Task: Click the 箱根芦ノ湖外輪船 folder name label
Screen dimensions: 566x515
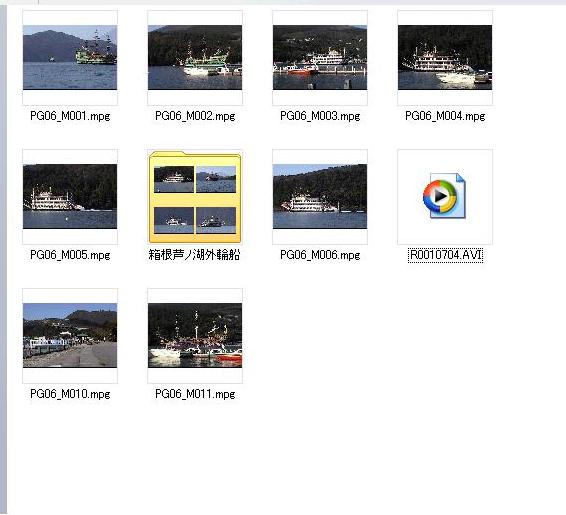Action: click(195, 255)
